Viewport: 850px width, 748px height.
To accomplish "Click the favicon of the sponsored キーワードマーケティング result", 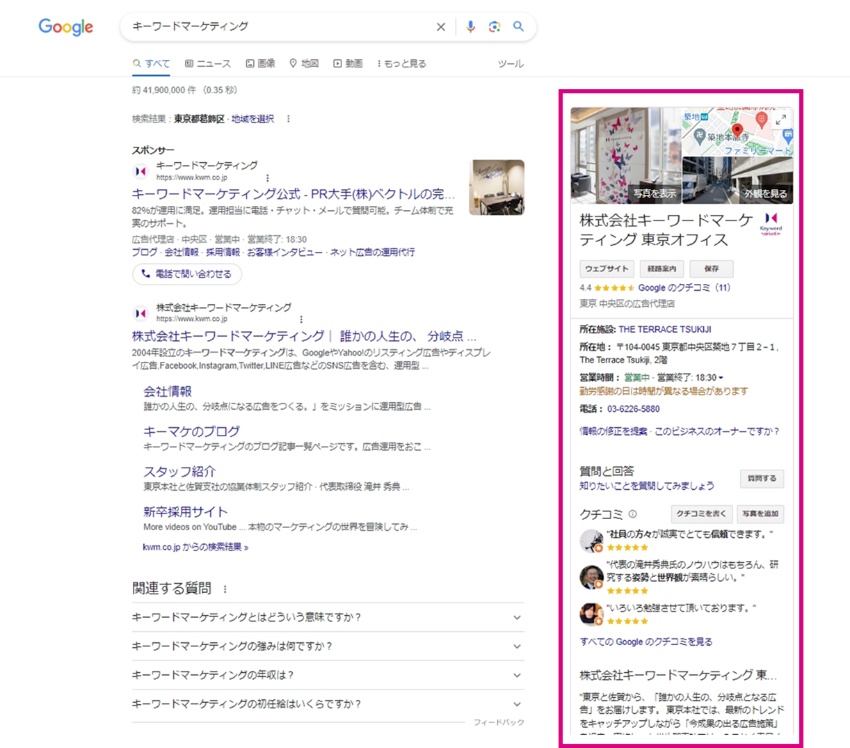I will pos(141,171).
